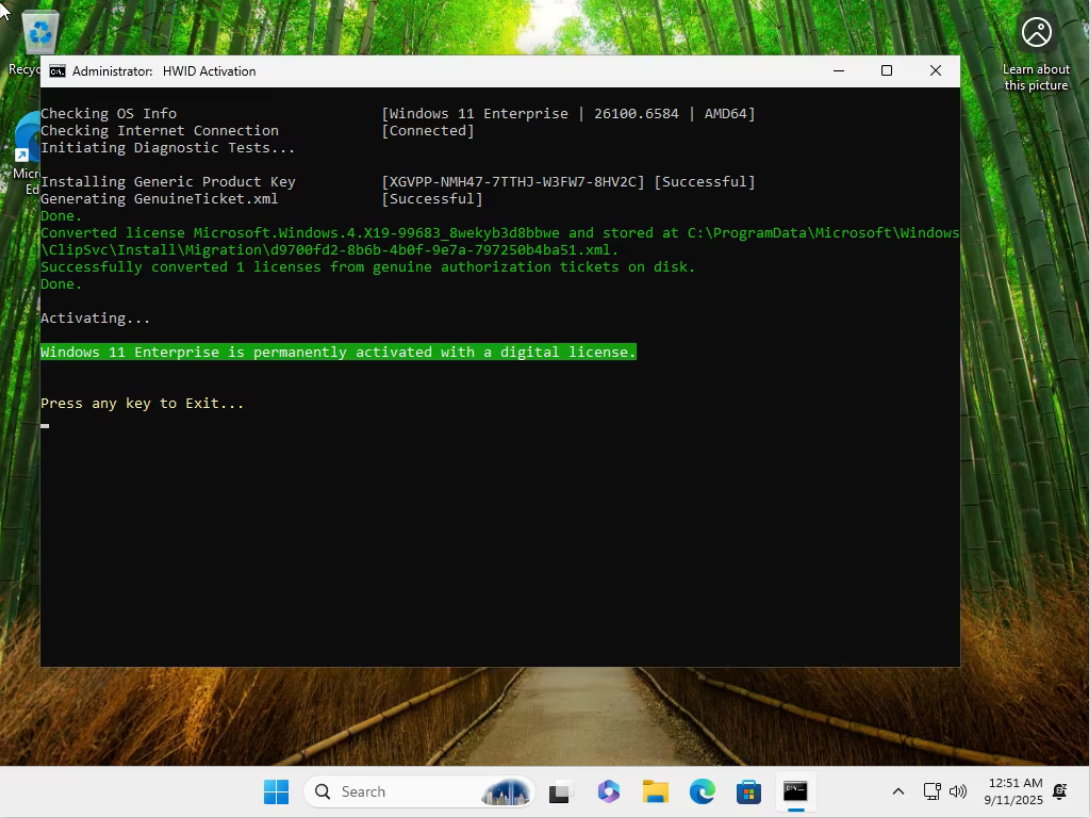Maximize the HWID Activation window
Viewport: 1091px width, 818px height.
[x=886, y=71]
